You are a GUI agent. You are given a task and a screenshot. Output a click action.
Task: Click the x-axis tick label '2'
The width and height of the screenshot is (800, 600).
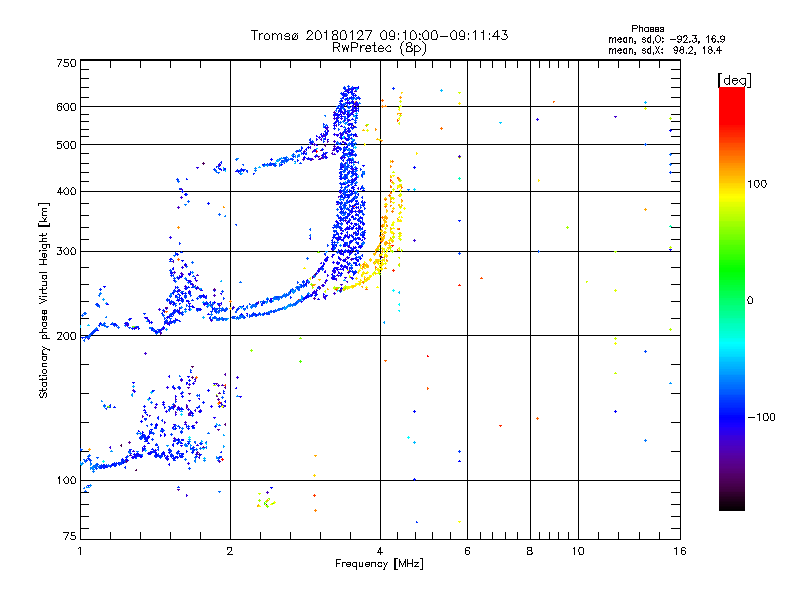pos(230,551)
